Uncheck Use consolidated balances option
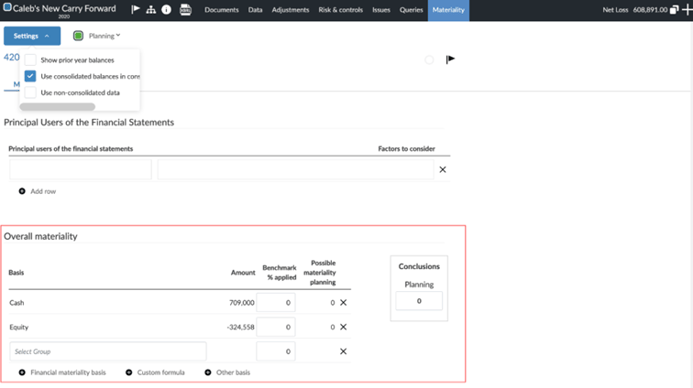693x388 pixels. point(30,76)
